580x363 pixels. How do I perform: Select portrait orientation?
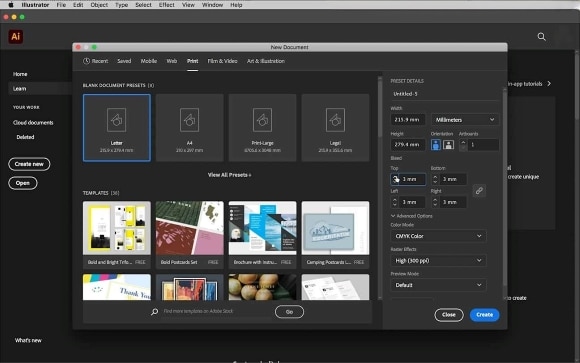pyautogui.click(x=436, y=145)
